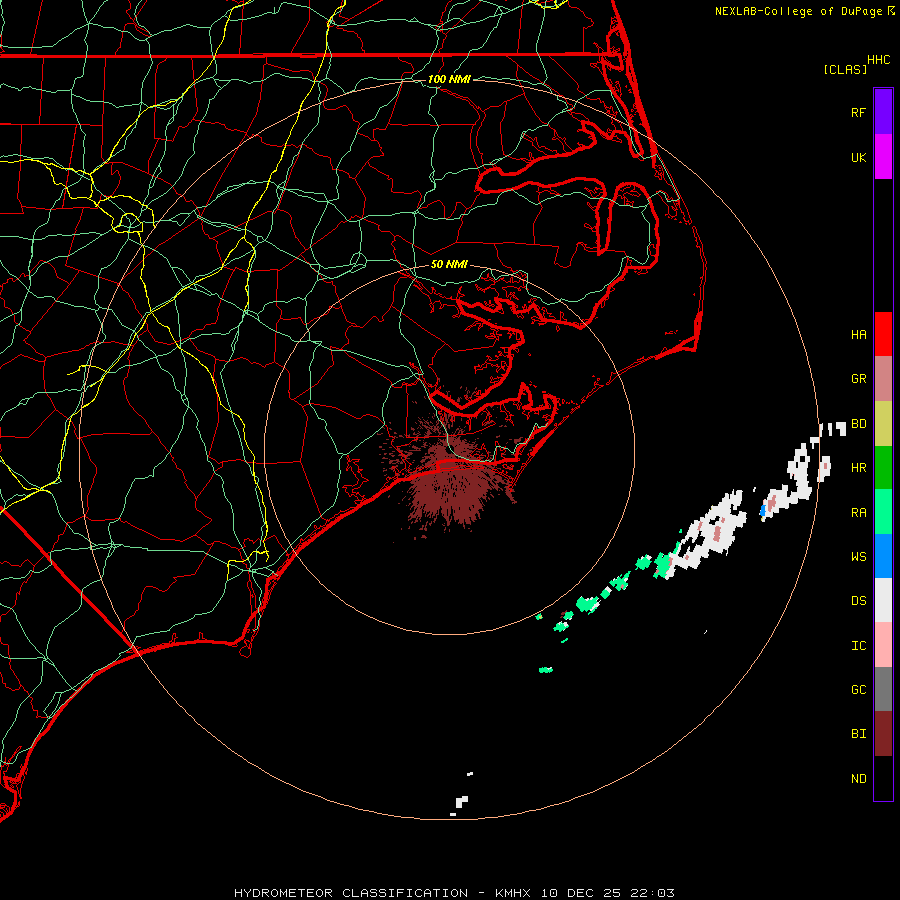Click the GC gray legend swatch
Screen dimensions: 900x900
tap(883, 689)
